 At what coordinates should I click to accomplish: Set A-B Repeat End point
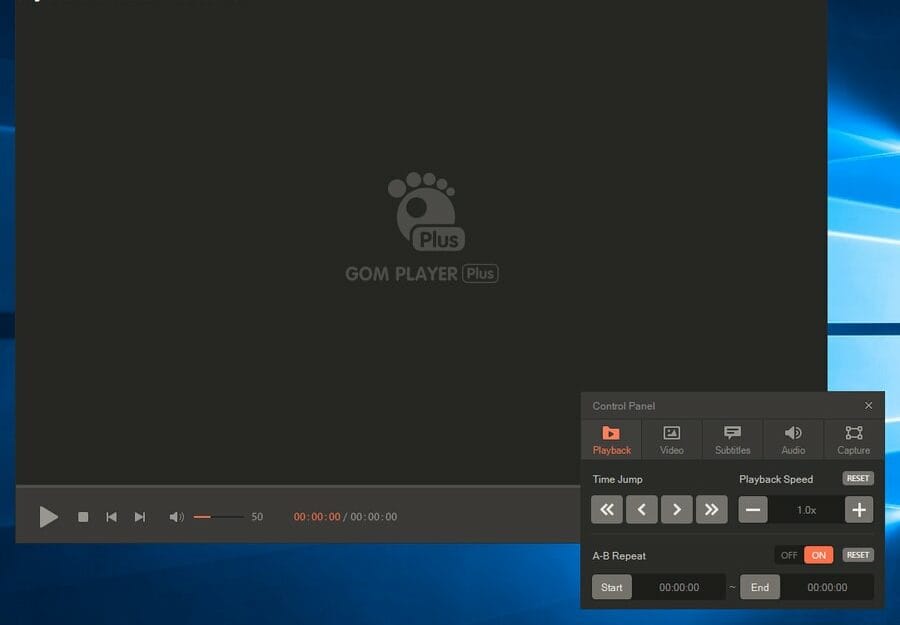pos(760,587)
